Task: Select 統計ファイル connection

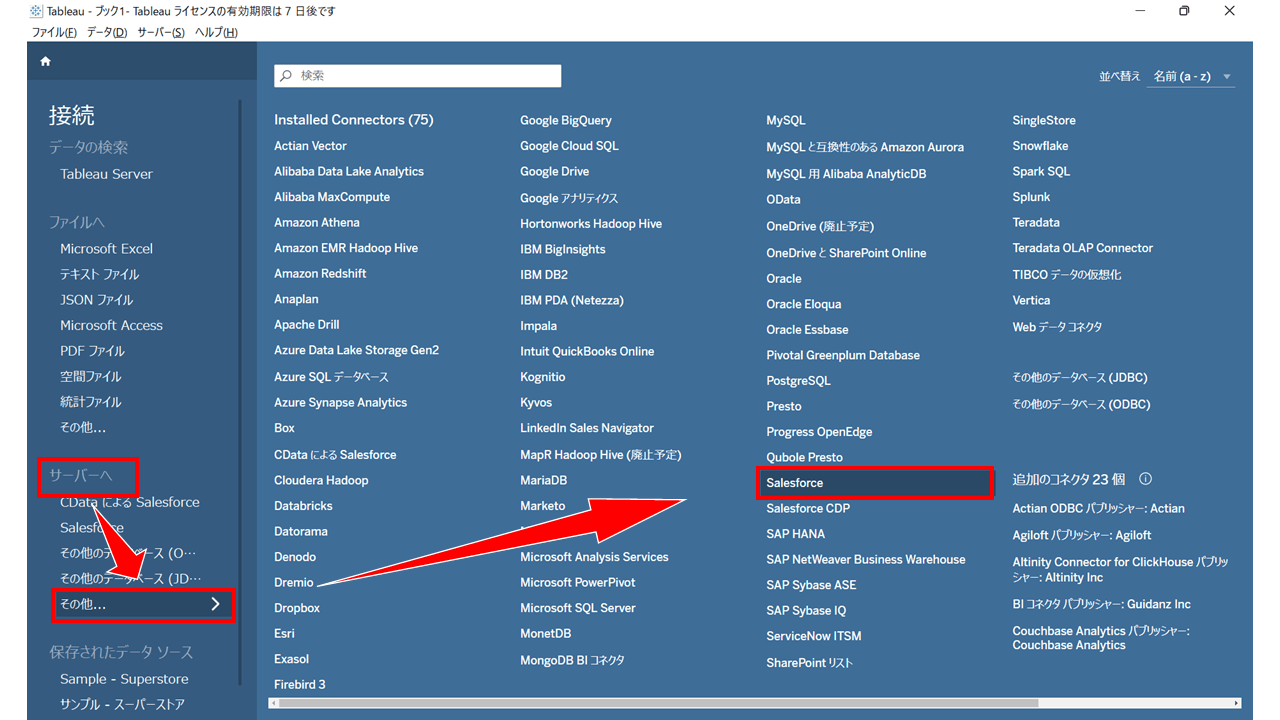Action: tap(90, 402)
